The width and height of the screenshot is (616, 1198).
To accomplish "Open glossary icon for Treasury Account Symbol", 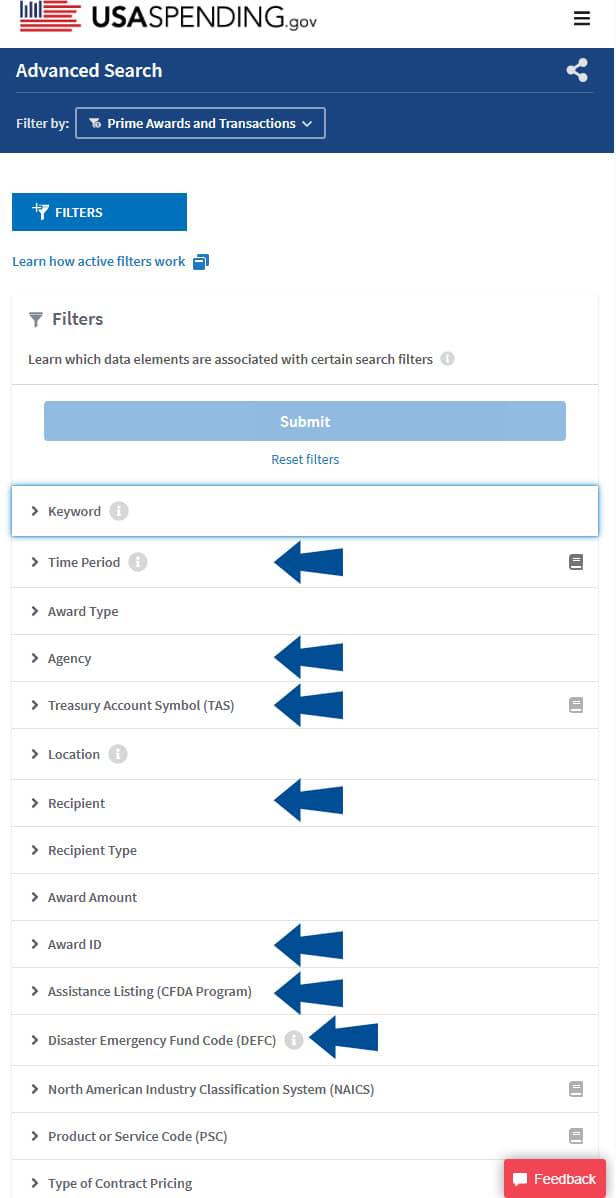I will [x=576, y=705].
